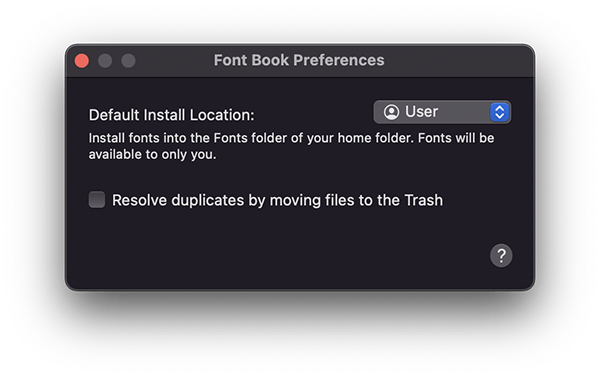Image resolution: width=600 pixels, height=377 pixels.
Task: Select the word User in the location popup
Action: [x=421, y=112]
